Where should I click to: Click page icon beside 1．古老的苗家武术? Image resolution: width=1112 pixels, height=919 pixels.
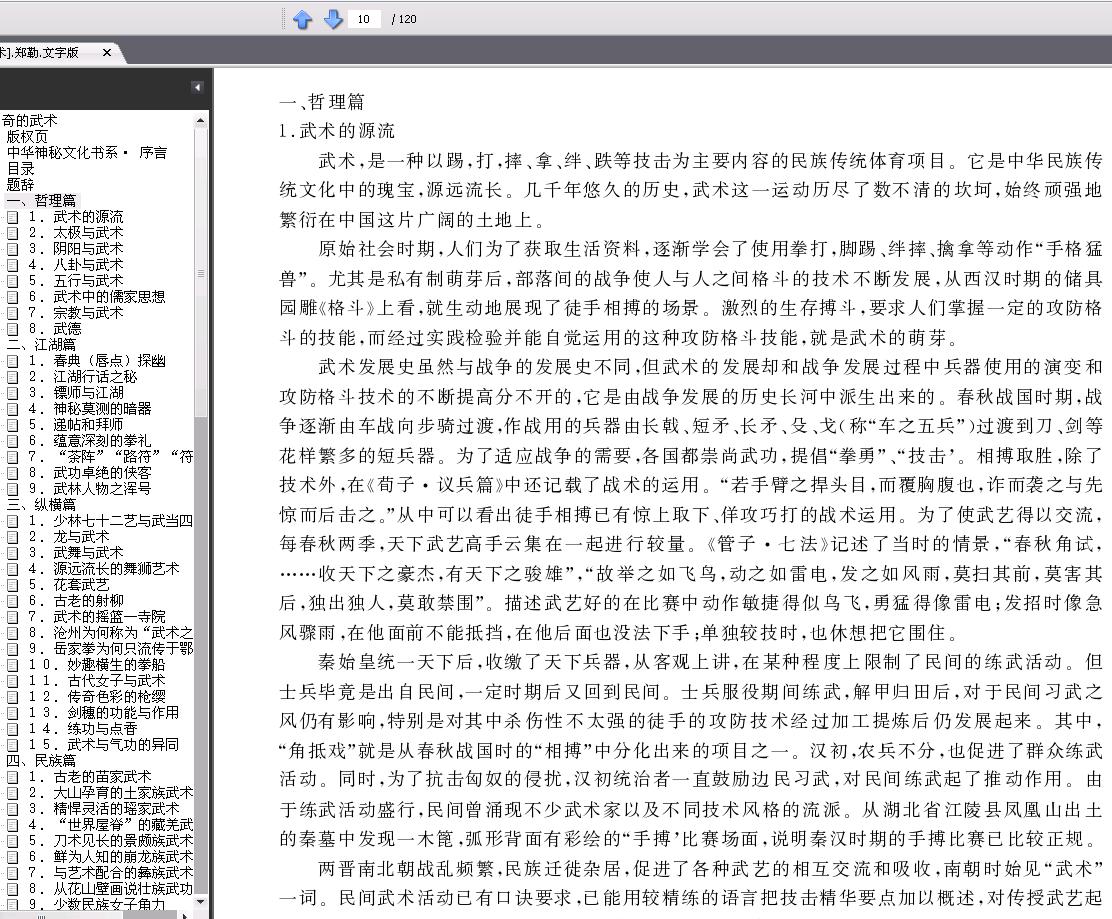click(12, 778)
